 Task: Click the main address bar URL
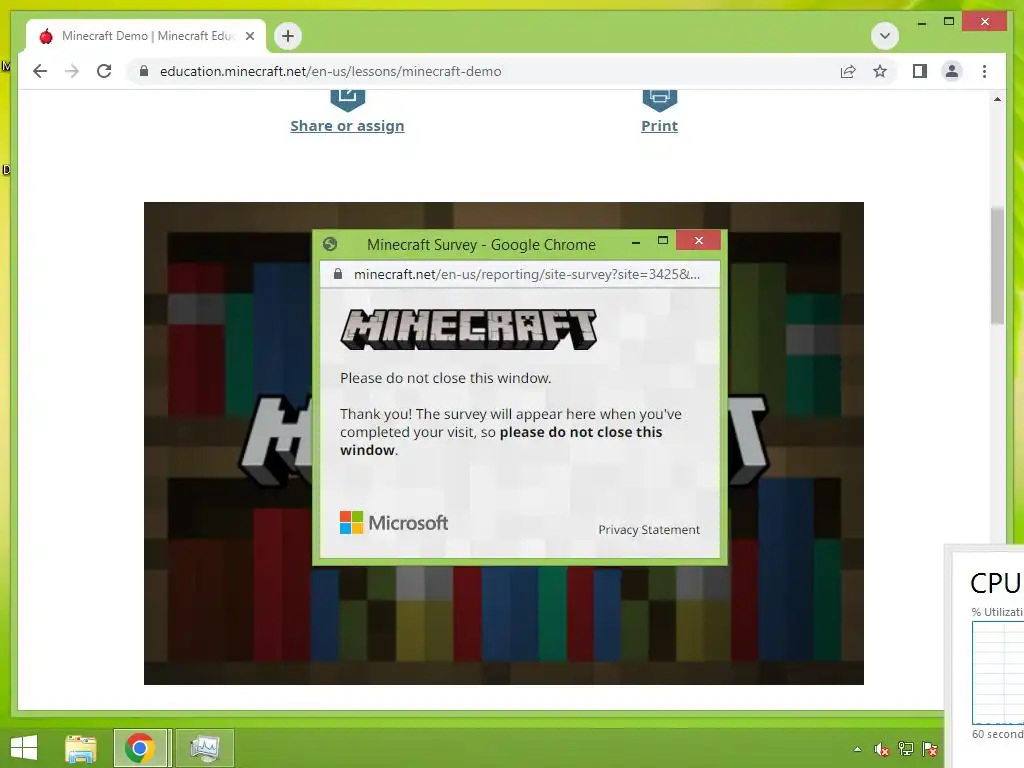point(330,71)
